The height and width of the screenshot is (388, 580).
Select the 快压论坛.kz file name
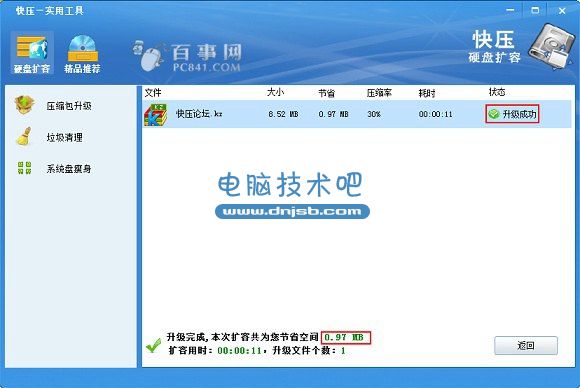pos(199,114)
